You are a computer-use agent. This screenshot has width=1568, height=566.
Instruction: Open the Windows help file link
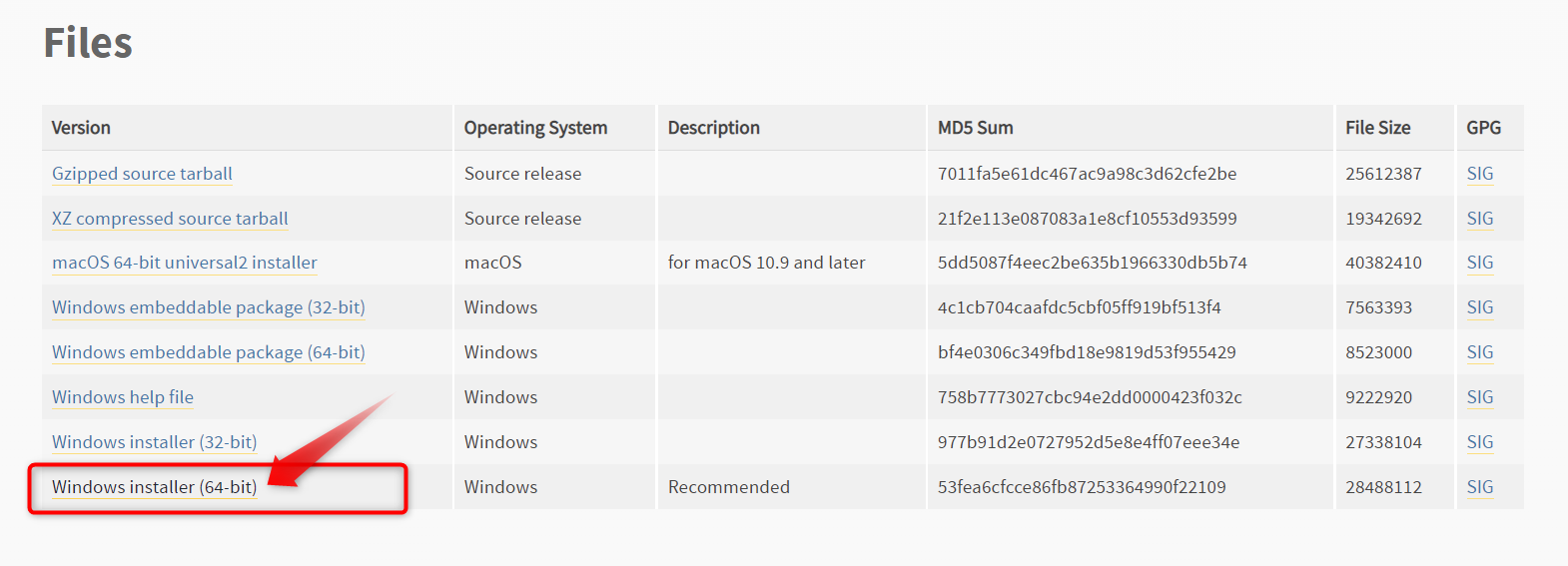click(x=123, y=397)
